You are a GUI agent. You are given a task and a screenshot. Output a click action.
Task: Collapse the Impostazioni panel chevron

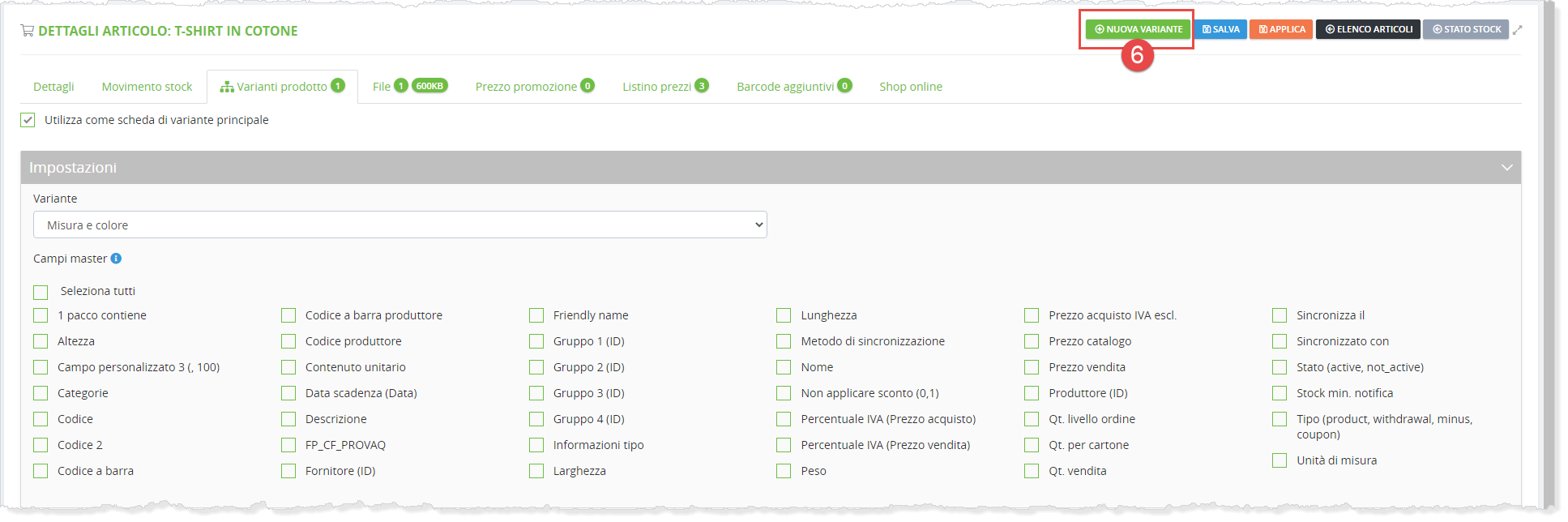[x=1506, y=168]
